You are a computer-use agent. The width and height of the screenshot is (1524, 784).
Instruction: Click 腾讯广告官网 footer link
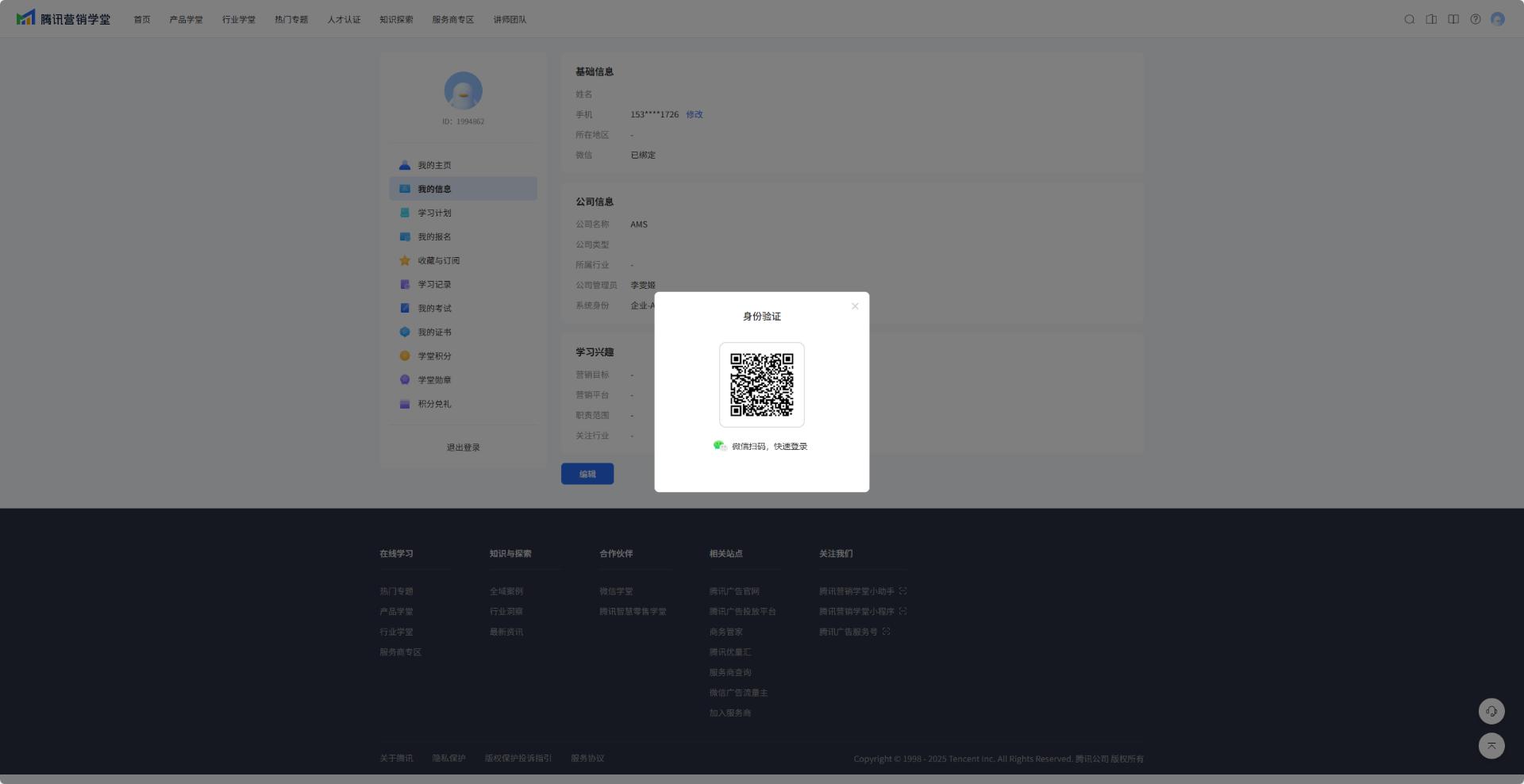[733, 591]
